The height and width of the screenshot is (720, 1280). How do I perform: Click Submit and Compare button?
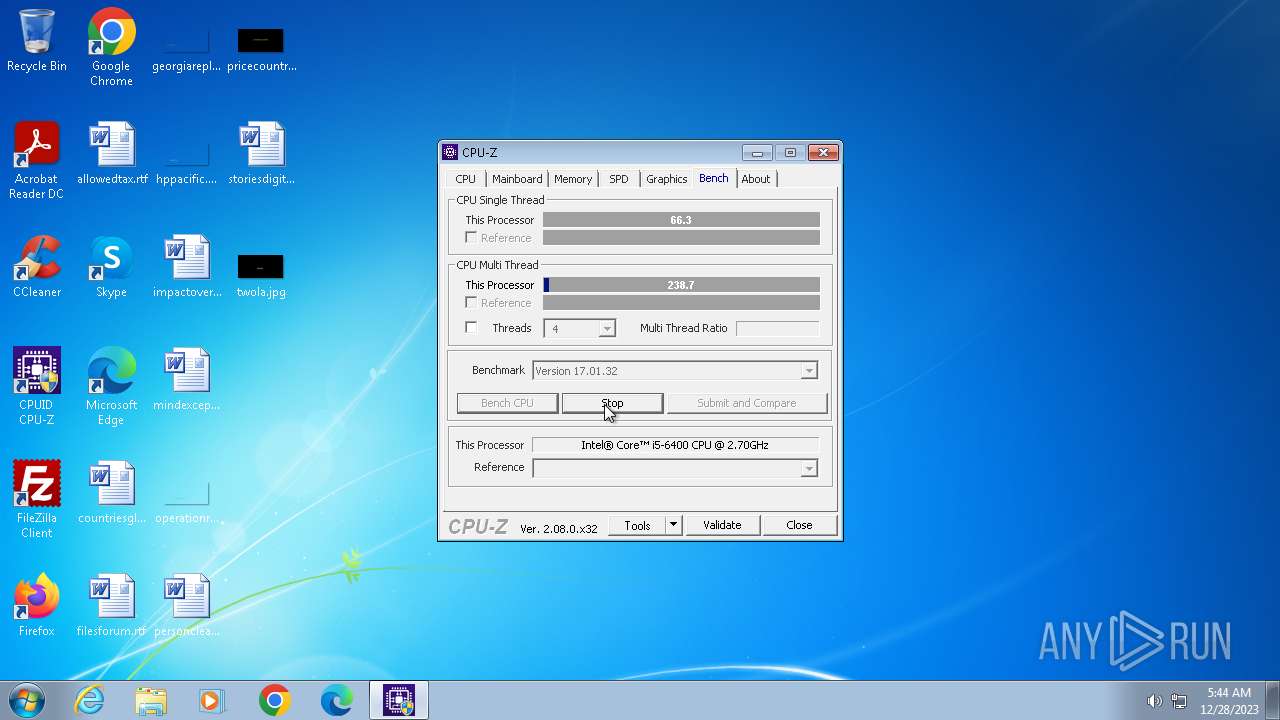tap(747, 403)
